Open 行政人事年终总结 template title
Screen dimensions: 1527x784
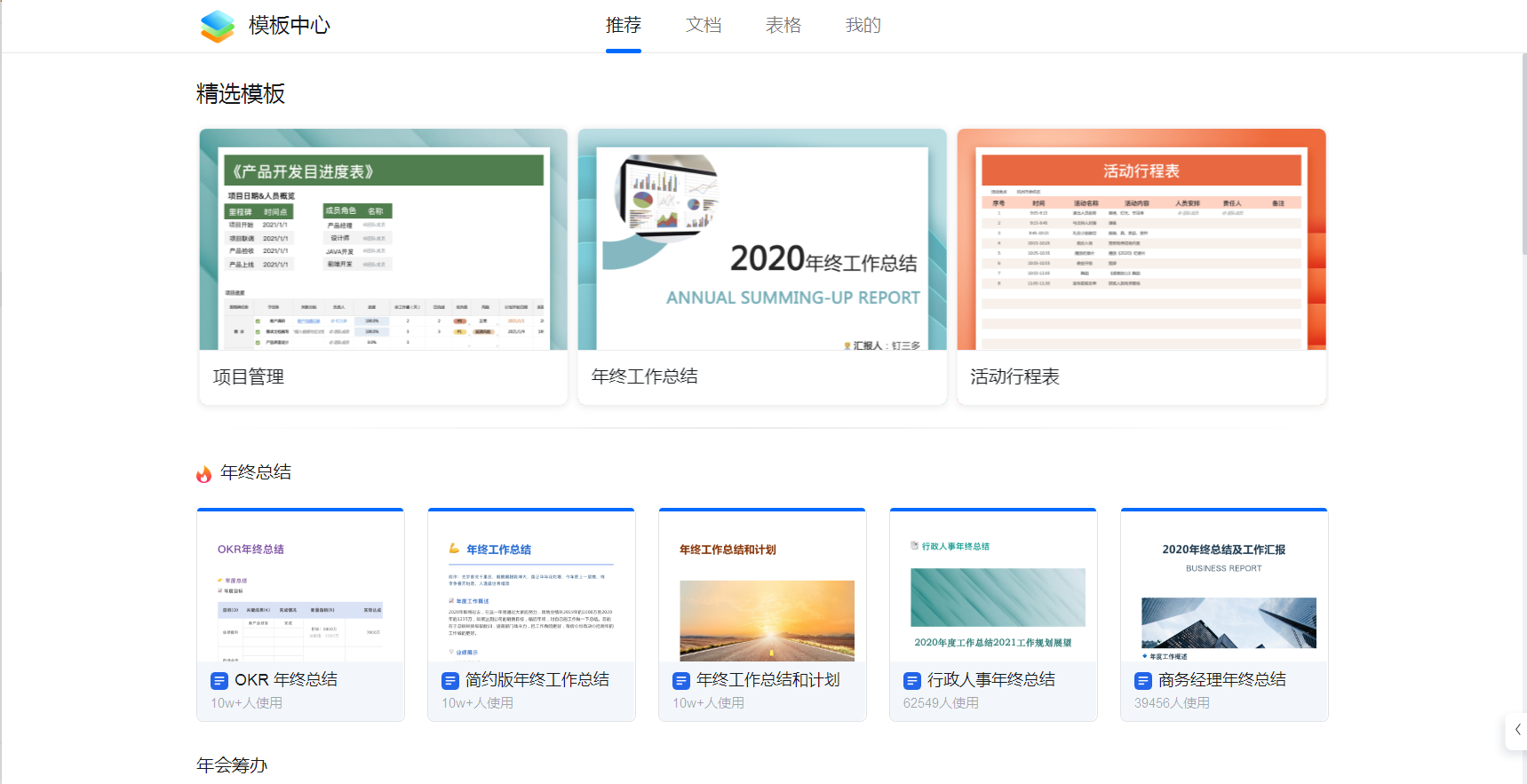[x=991, y=679]
